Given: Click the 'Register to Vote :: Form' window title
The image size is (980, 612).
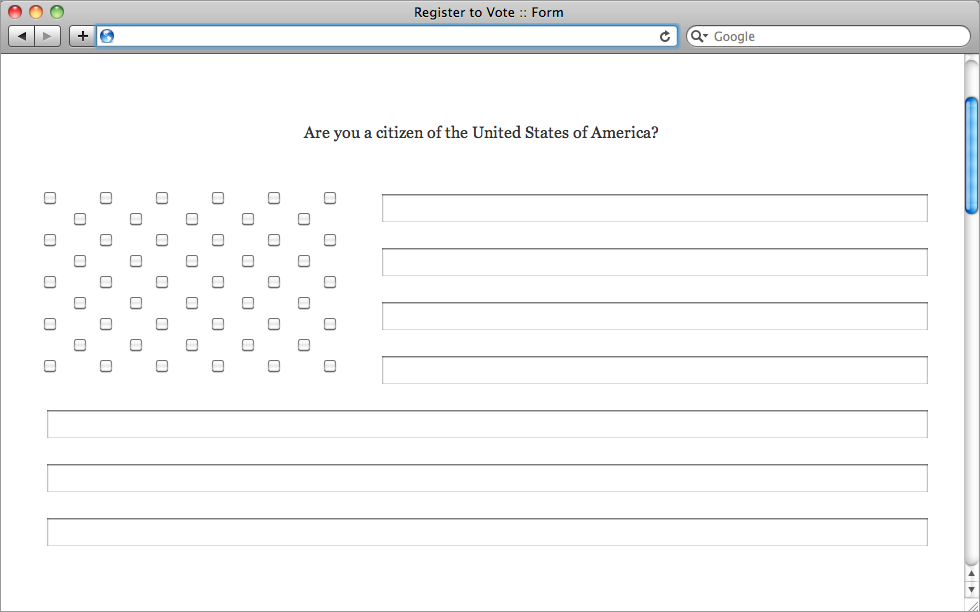Looking at the screenshot, I should [x=489, y=13].
